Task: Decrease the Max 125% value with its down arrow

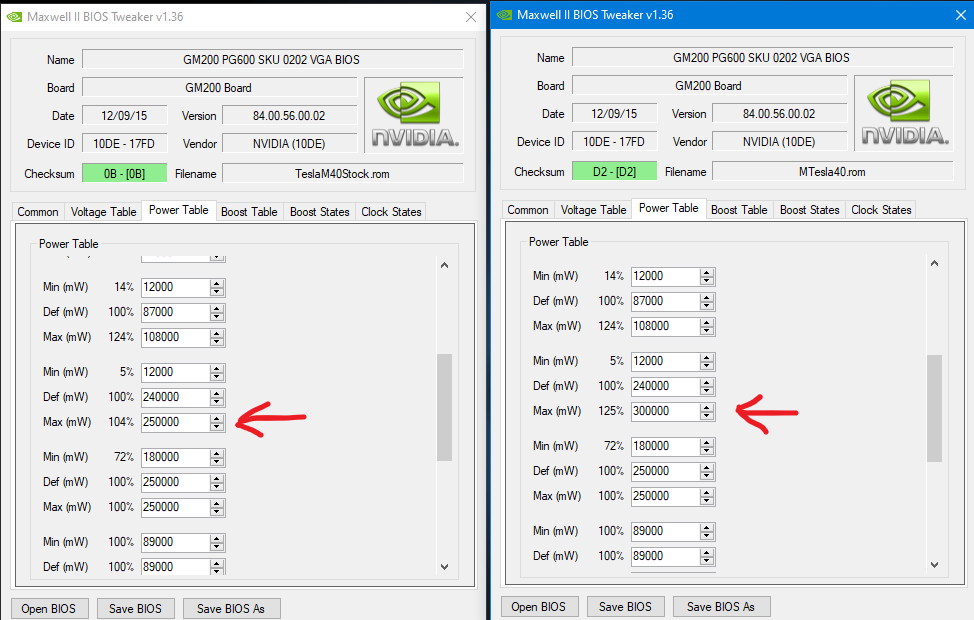Action: pos(707,416)
